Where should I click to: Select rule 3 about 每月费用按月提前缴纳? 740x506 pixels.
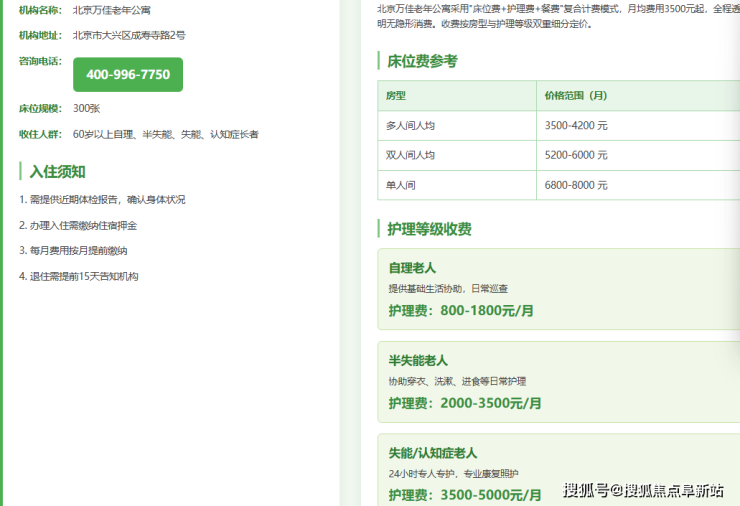coord(73,251)
